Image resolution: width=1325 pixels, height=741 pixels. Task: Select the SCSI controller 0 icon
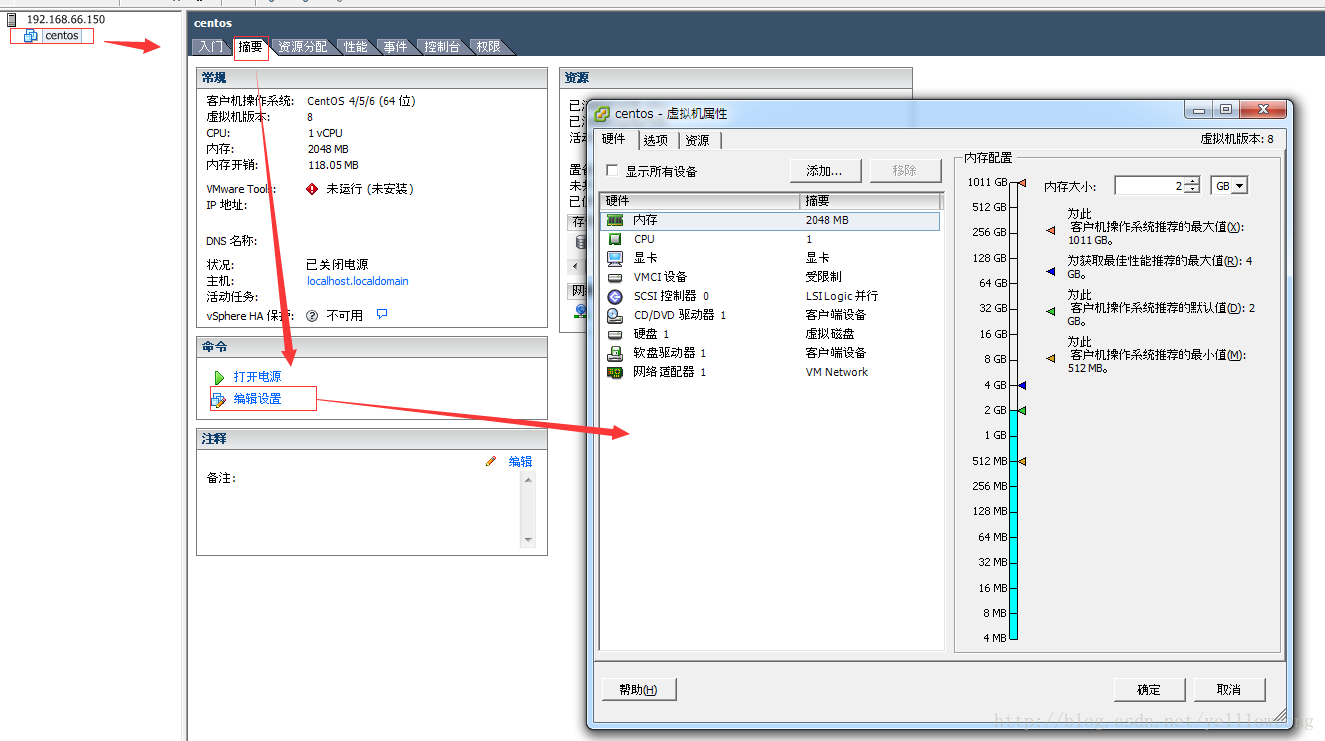point(615,296)
